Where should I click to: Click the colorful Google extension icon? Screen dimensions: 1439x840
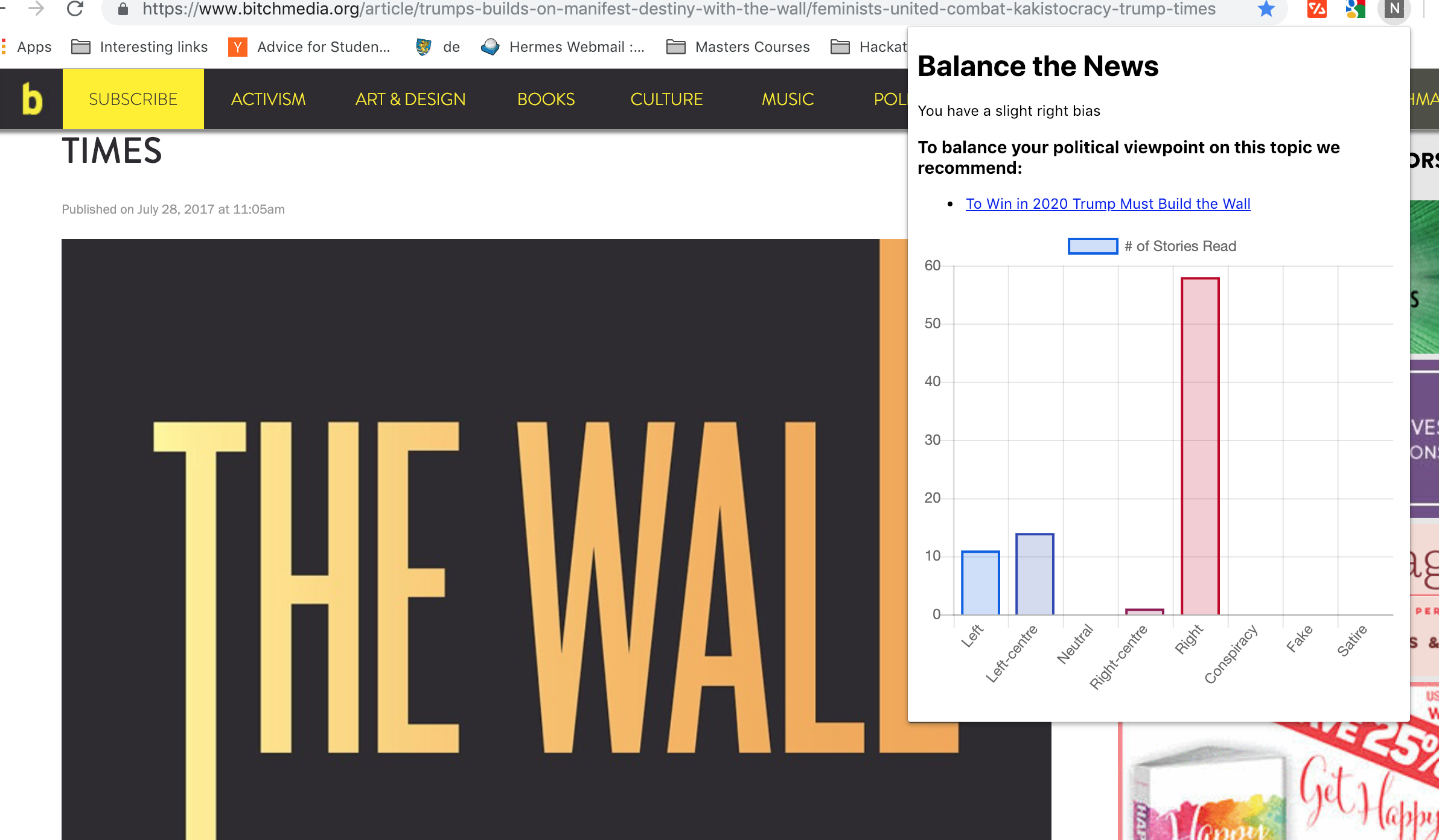tap(1355, 8)
